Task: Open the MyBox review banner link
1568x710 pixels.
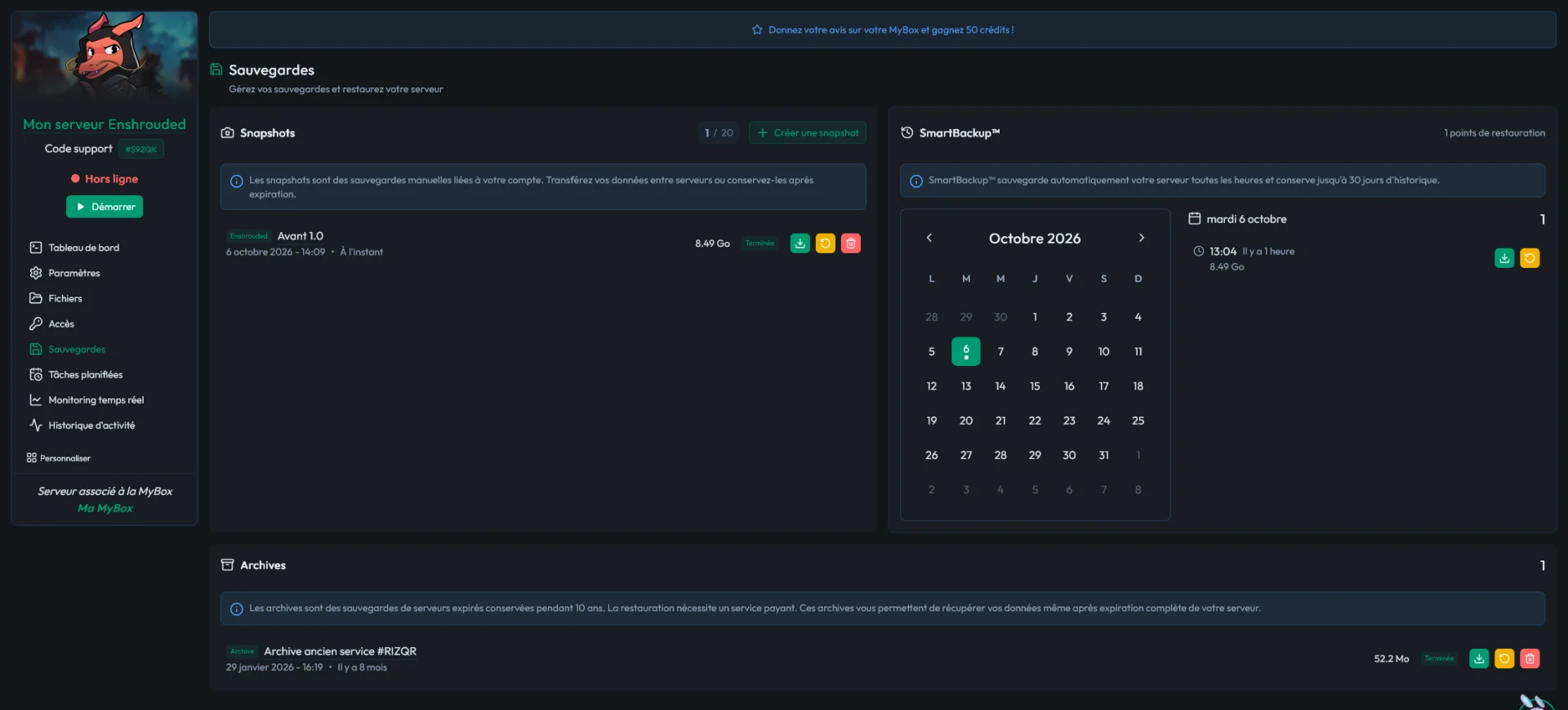Action: pyautogui.click(x=883, y=30)
